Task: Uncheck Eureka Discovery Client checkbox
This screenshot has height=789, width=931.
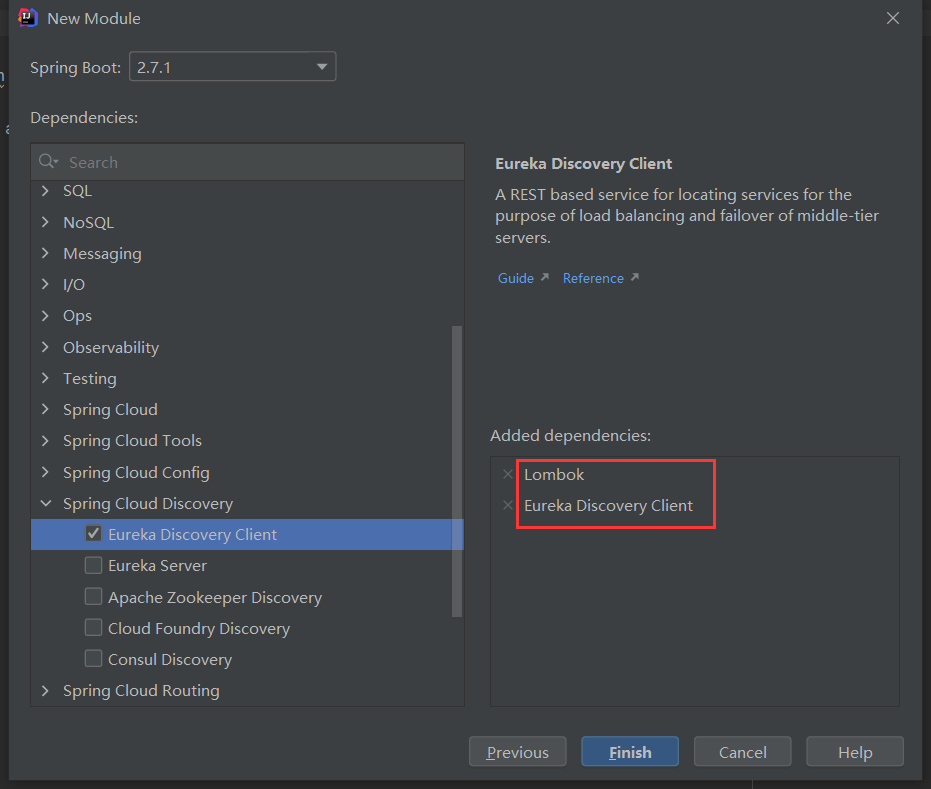Action: [x=93, y=534]
